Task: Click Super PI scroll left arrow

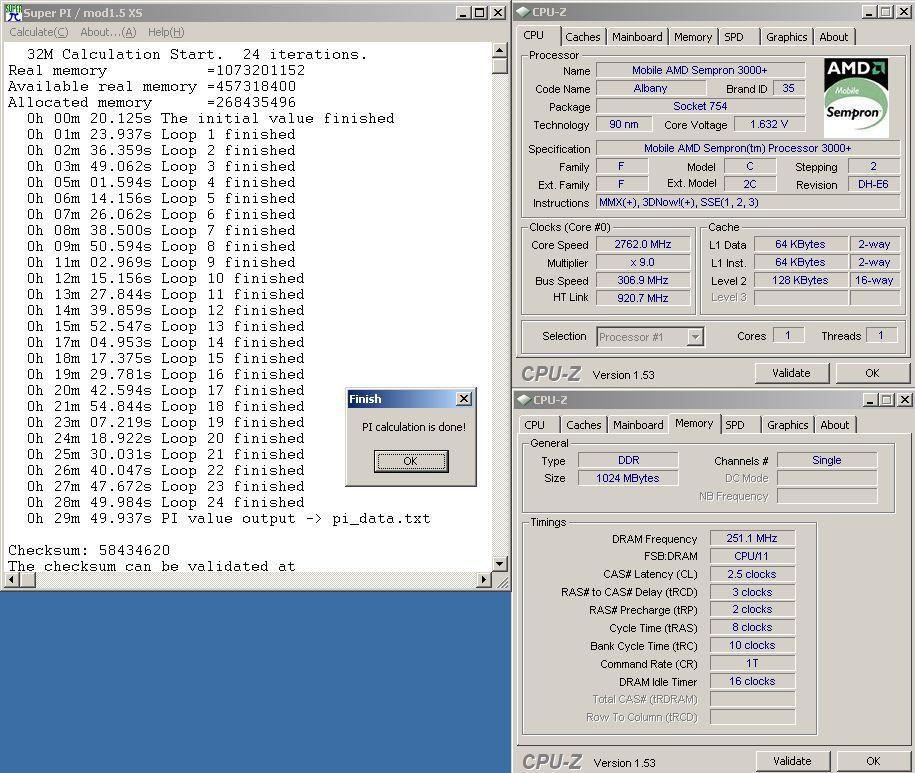Action: coord(11,579)
